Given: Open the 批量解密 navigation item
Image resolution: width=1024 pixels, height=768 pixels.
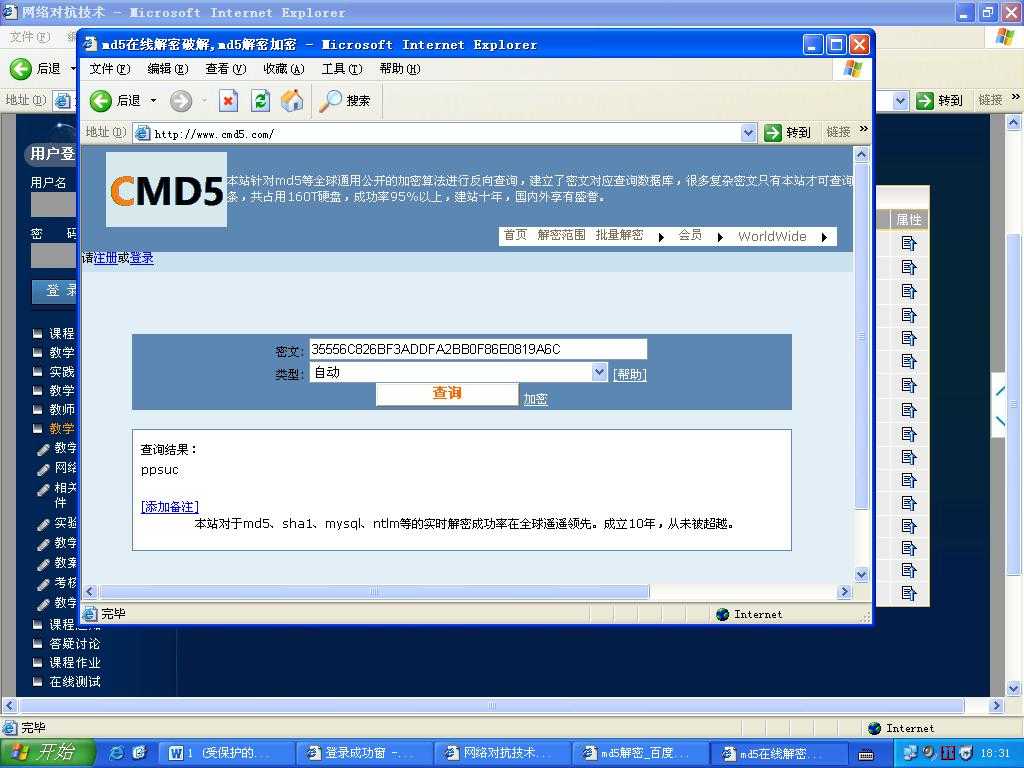Looking at the screenshot, I should pyautogui.click(x=619, y=235).
